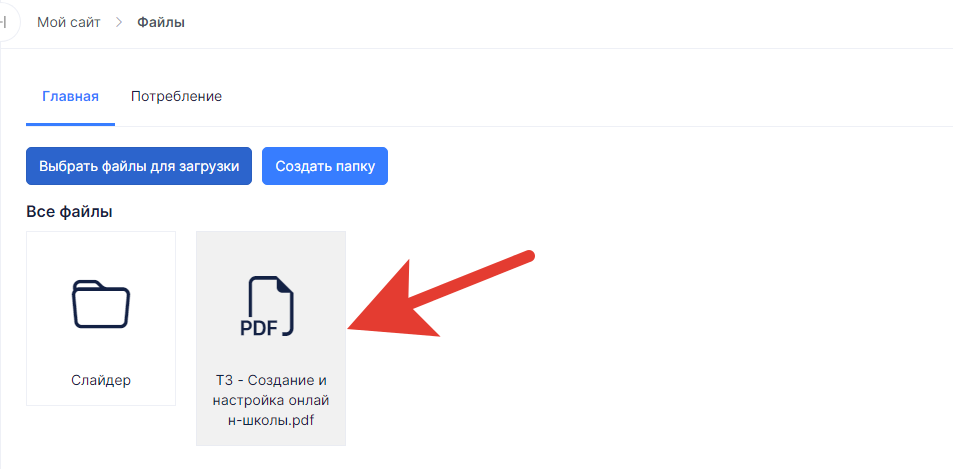Go to Мой сайт breadcrumb link
The image size is (953, 469).
[69, 22]
